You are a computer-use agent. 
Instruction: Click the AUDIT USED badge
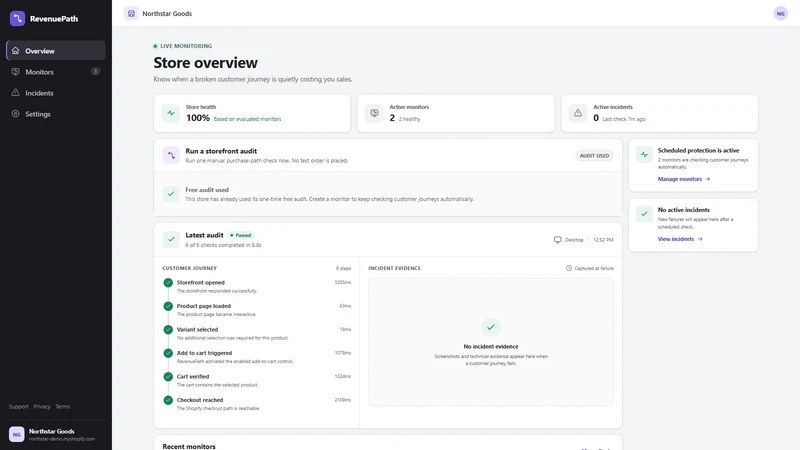pyautogui.click(x=594, y=156)
